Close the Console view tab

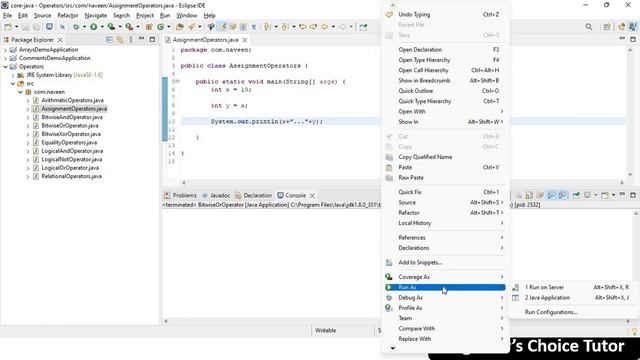(x=312, y=196)
